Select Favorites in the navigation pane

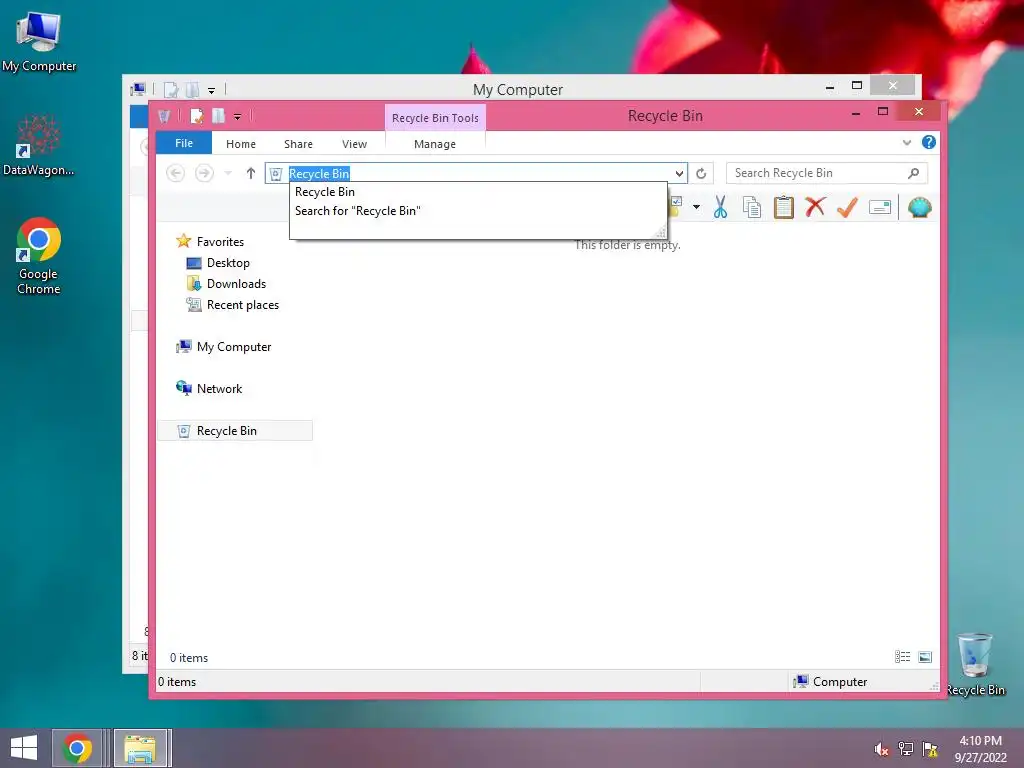point(220,242)
